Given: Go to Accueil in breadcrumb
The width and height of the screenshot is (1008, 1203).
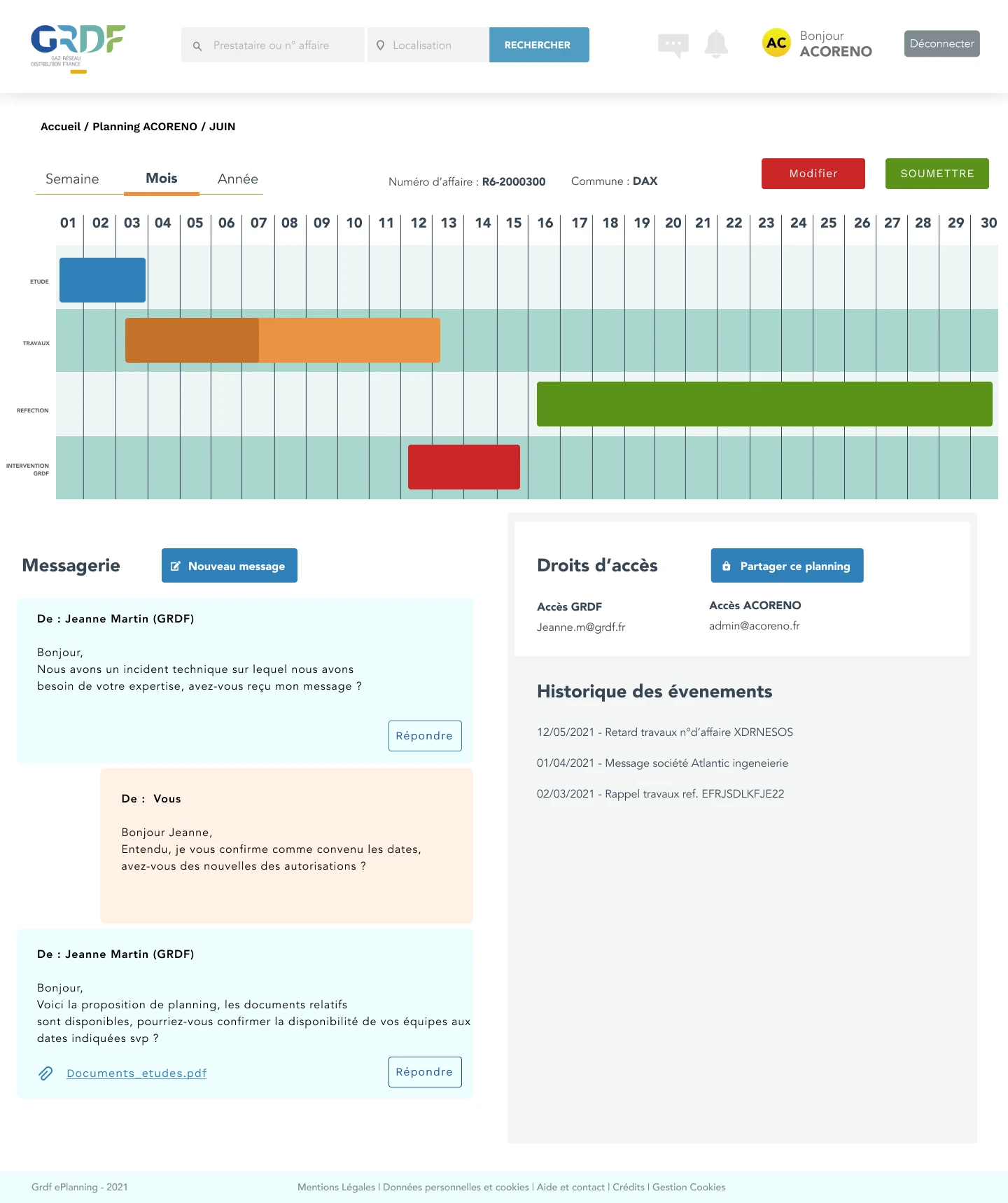Looking at the screenshot, I should (x=60, y=127).
